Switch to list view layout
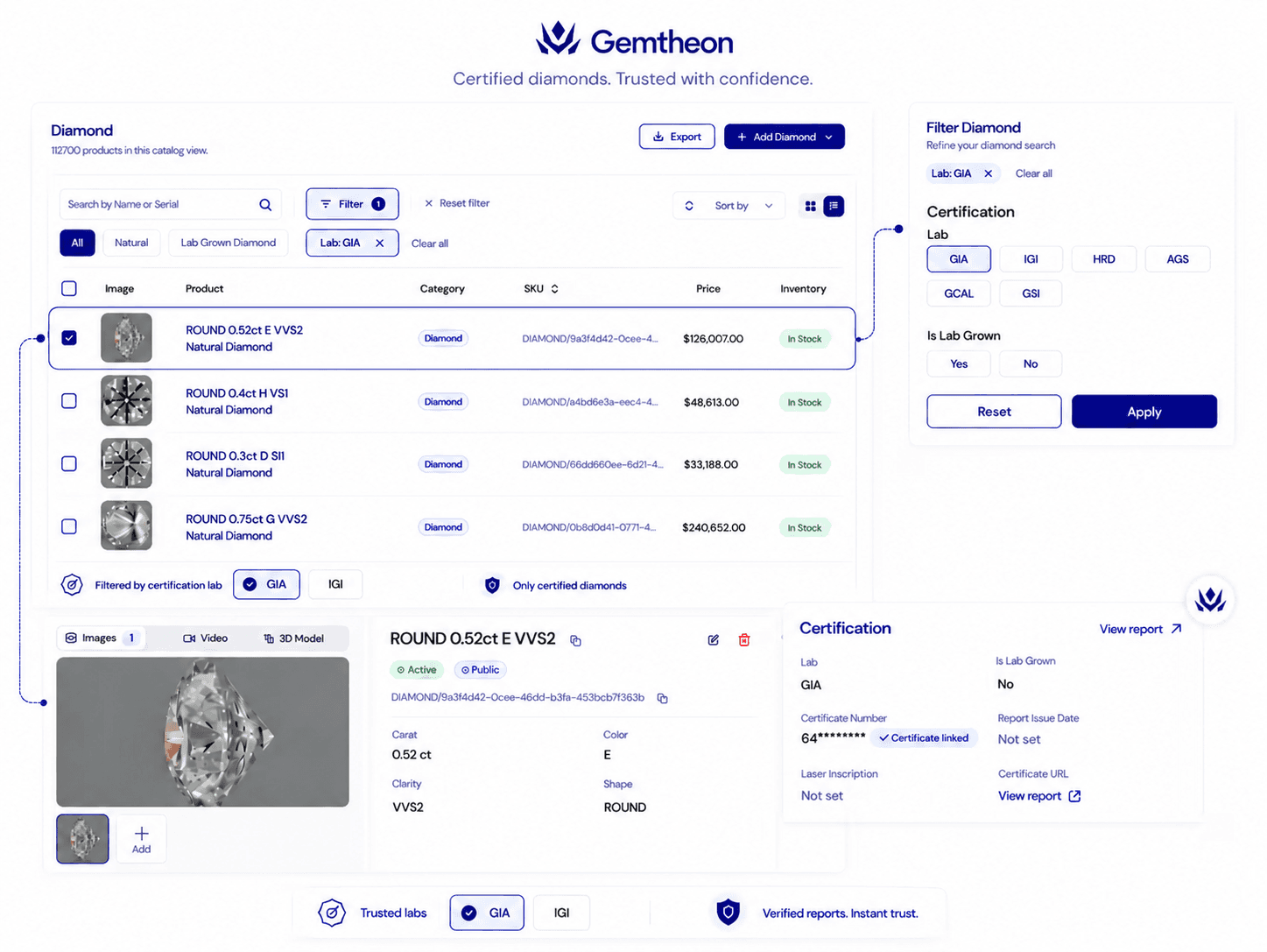The image size is (1267, 952). (834, 206)
